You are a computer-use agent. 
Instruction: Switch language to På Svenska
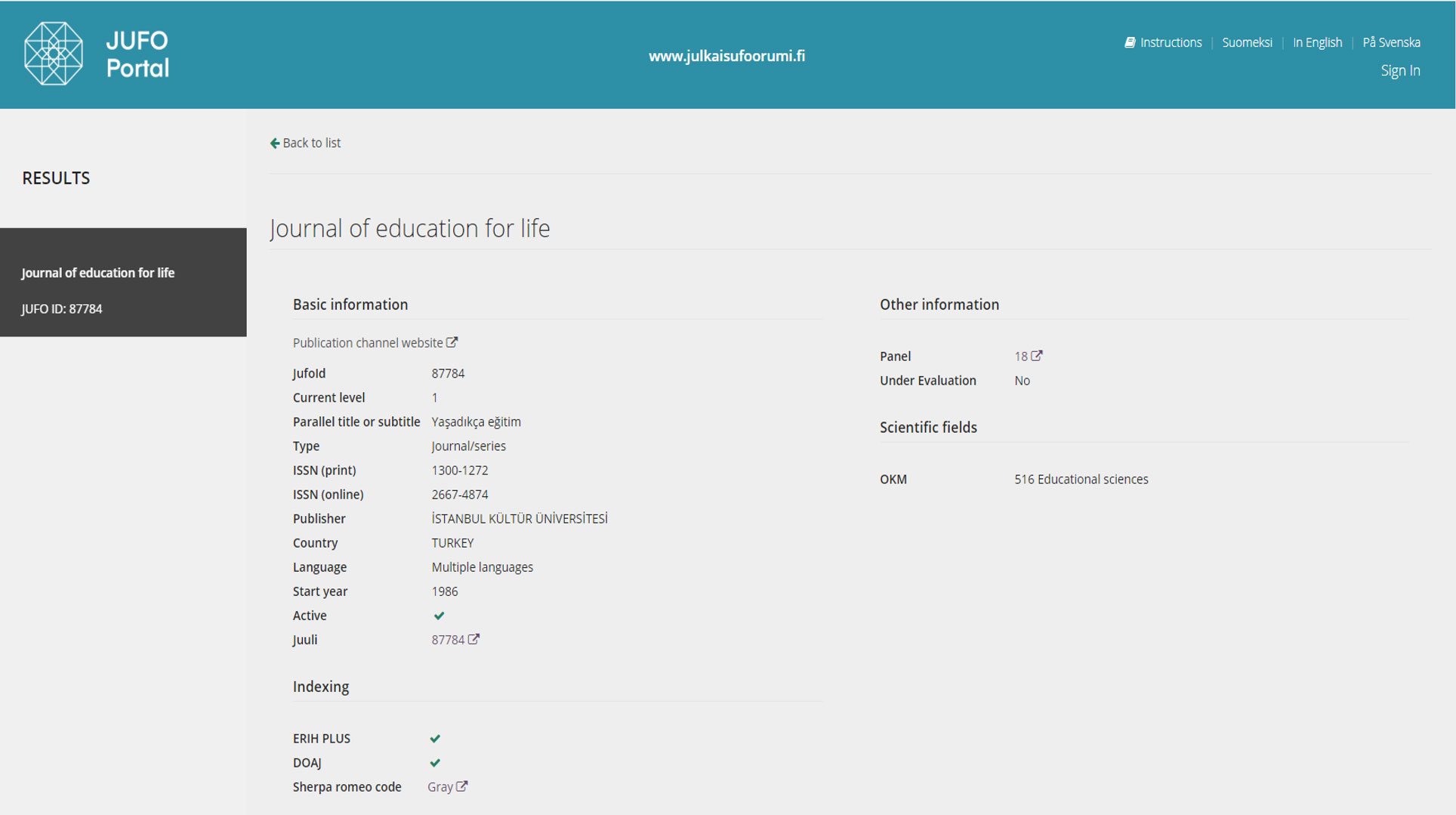[x=1391, y=42]
